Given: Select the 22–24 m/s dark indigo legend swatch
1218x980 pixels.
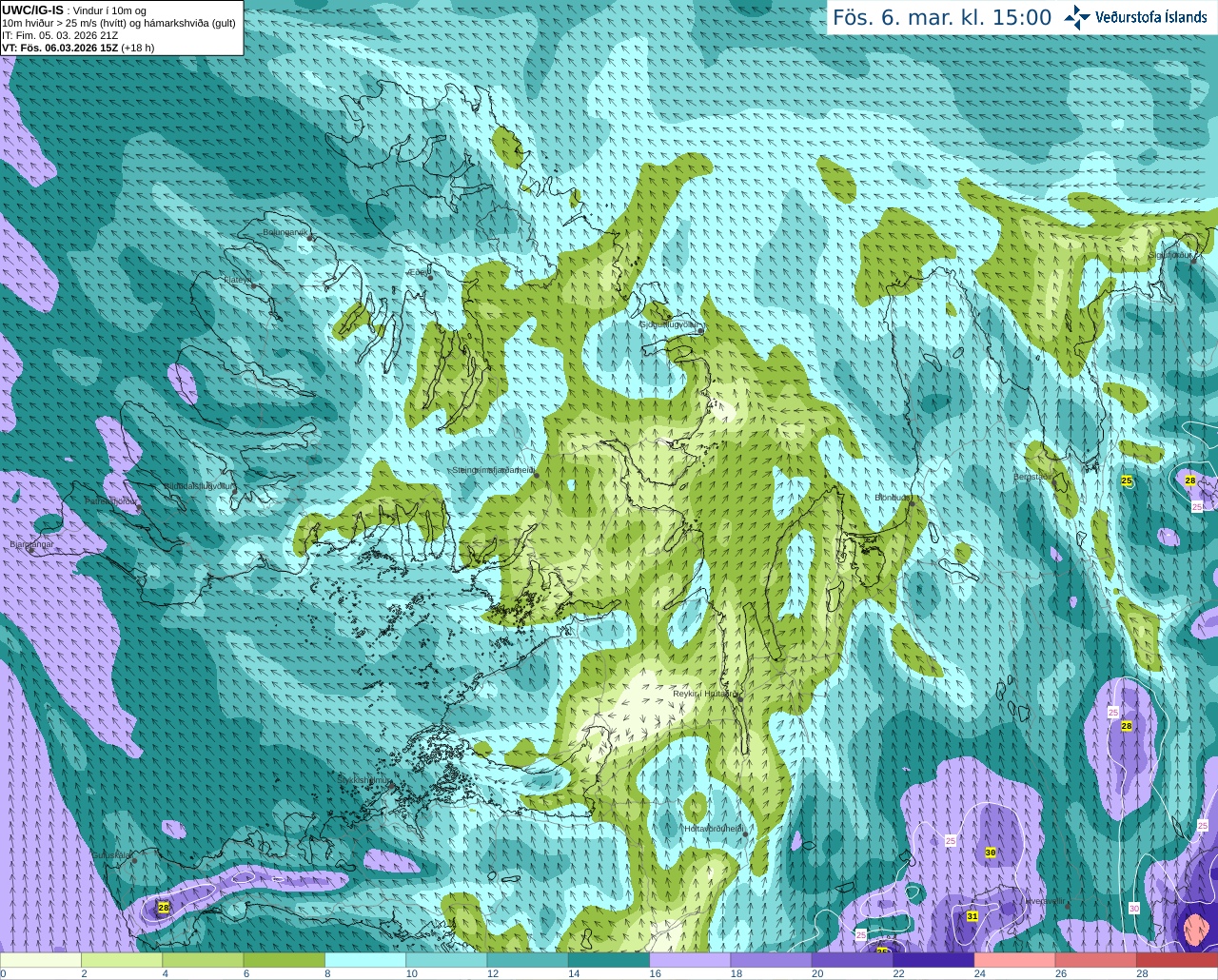Looking at the screenshot, I should tap(933, 960).
